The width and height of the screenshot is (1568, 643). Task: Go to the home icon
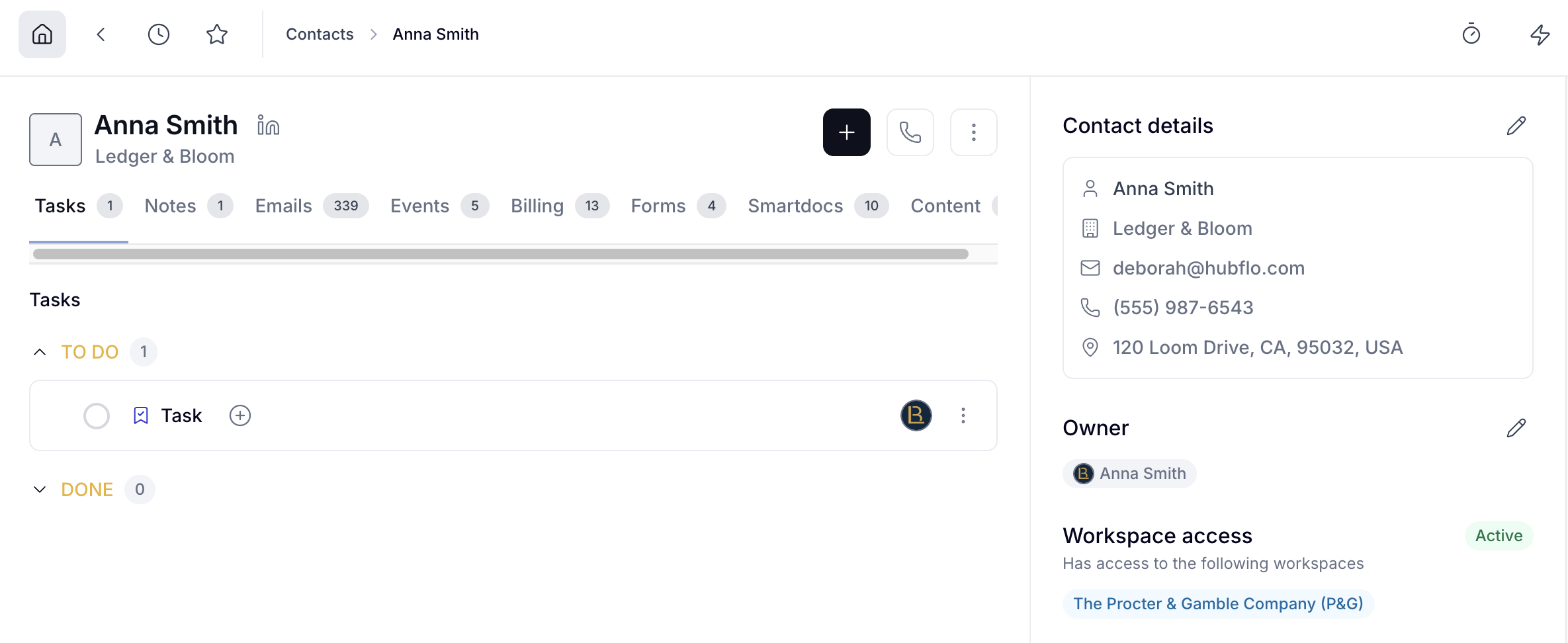coord(42,34)
